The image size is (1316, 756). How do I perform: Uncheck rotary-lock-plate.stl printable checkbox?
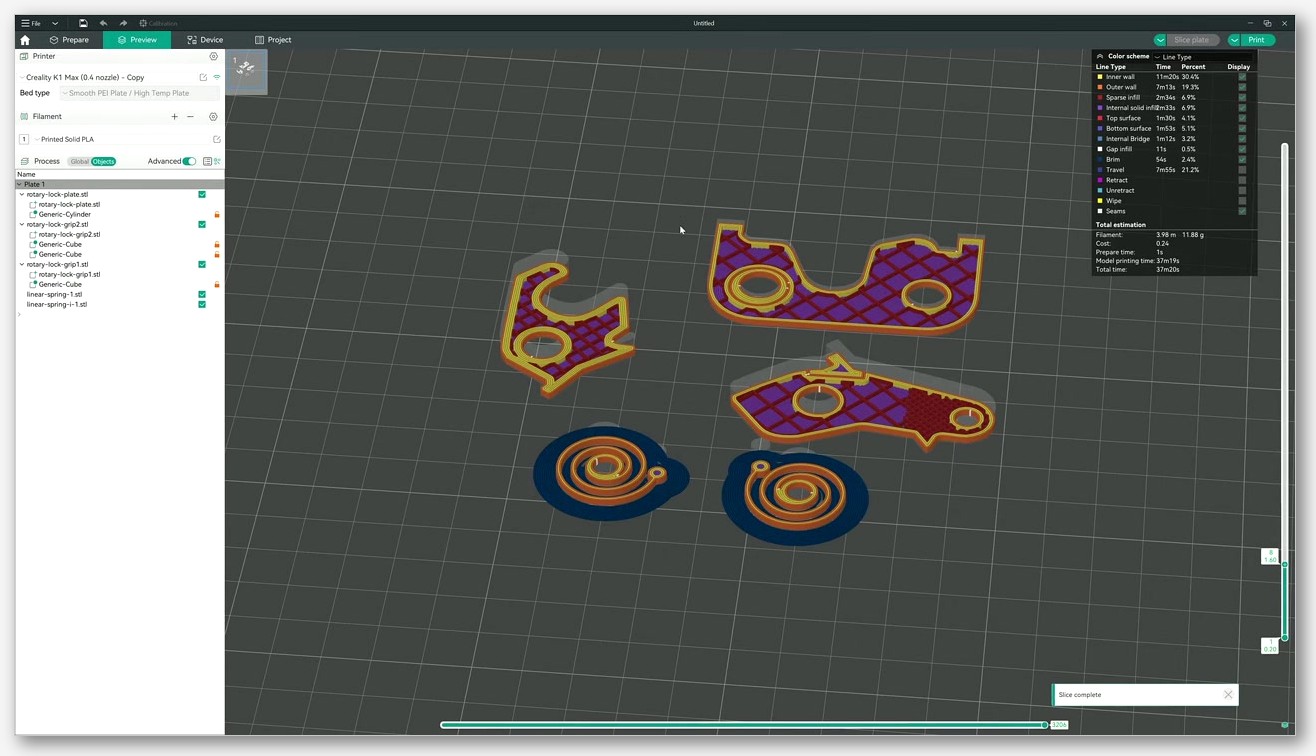(x=202, y=194)
